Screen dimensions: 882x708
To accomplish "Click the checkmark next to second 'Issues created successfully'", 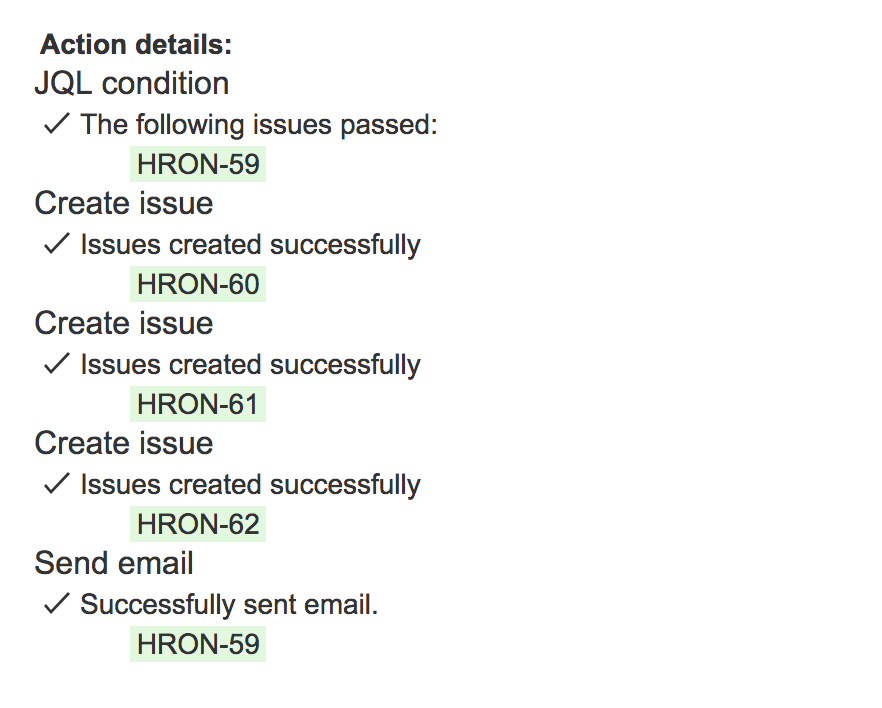I will click(57, 363).
